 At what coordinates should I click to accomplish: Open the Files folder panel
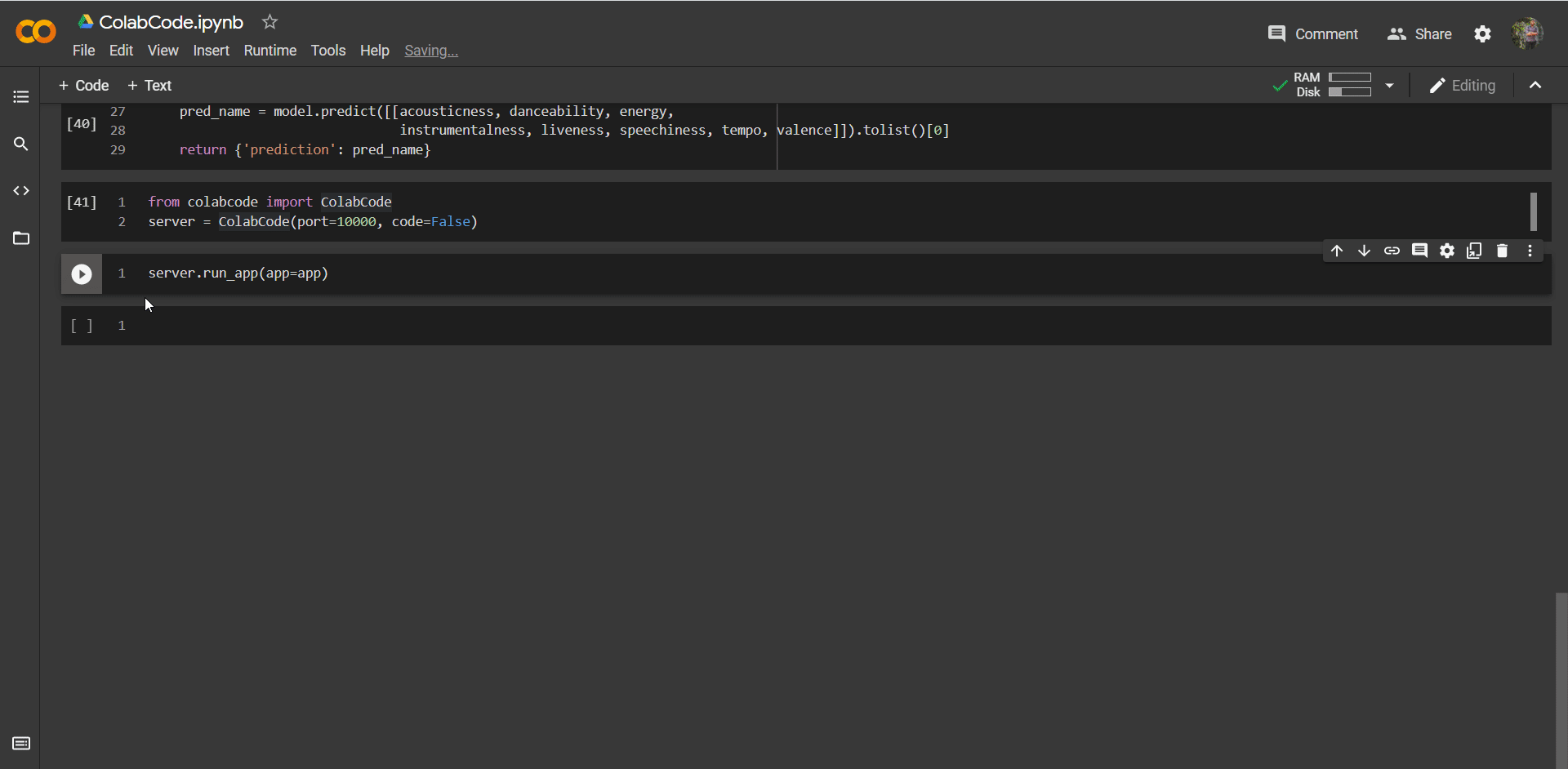click(x=21, y=238)
